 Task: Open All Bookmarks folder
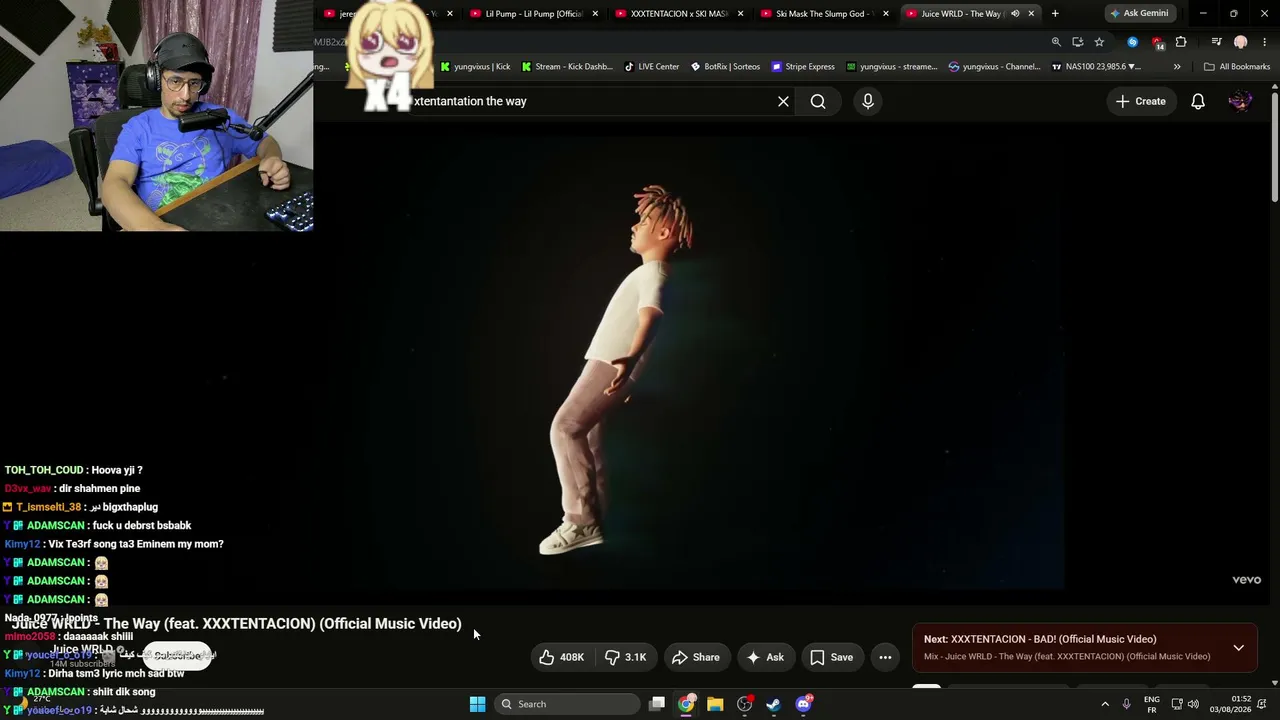1237,67
